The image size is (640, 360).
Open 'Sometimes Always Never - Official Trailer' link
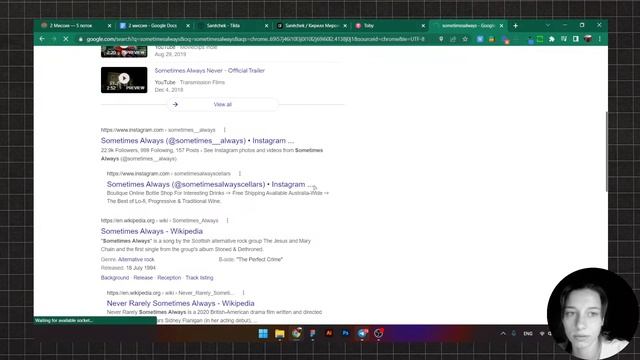click(x=210, y=71)
